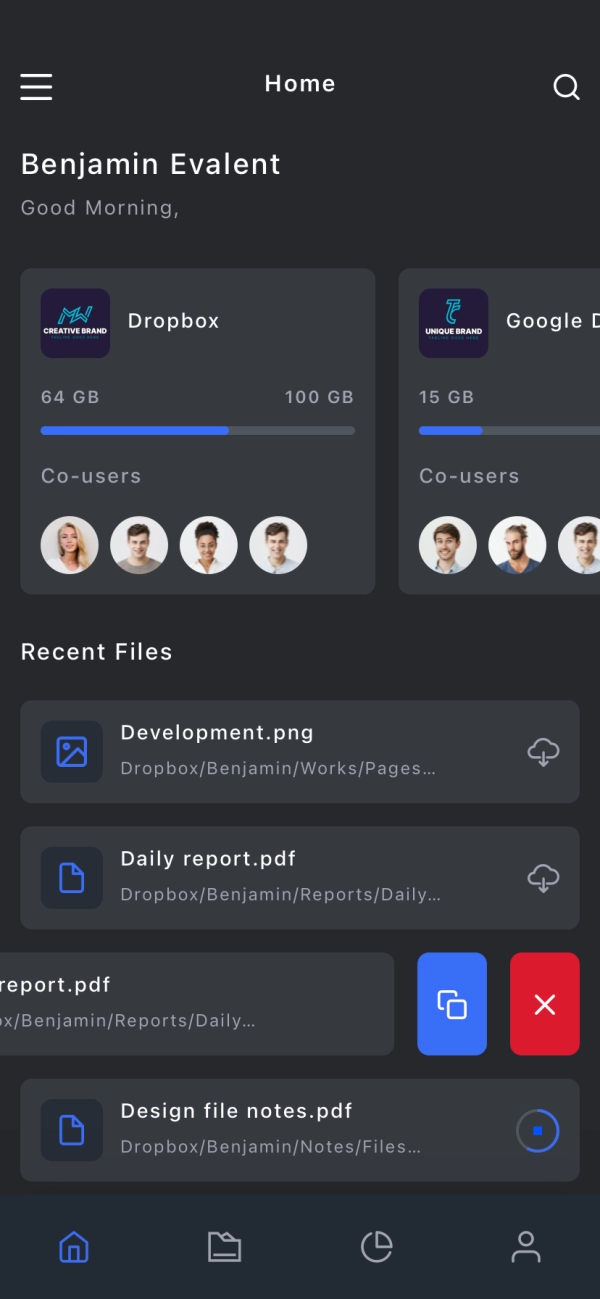This screenshot has height=1299, width=600.
Task: Click the Home title in the header
Action: coord(300,84)
